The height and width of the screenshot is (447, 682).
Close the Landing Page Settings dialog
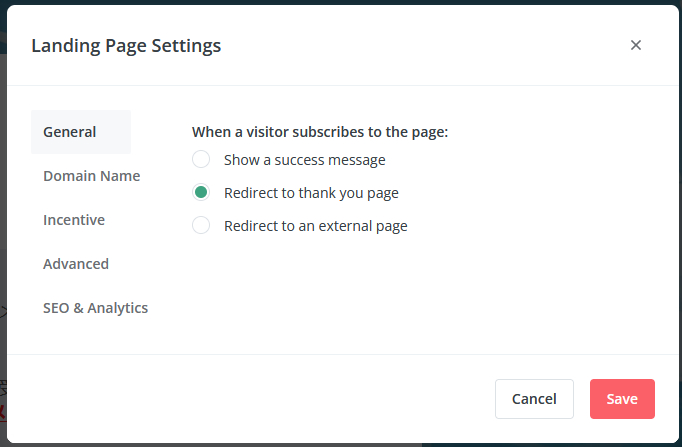[635, 45]
